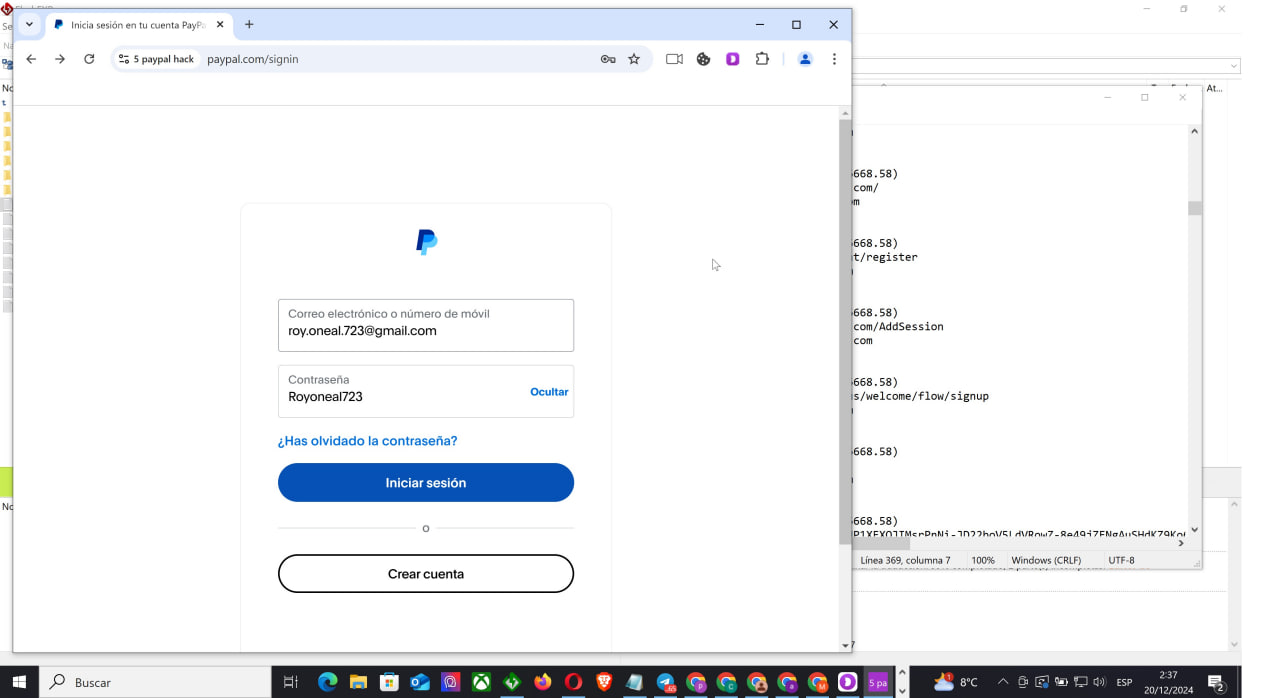The width and height of the screenshot is (1280, 698).
Task: Click the PayPal page scroll-down arrow
Action: click(845, 645)
